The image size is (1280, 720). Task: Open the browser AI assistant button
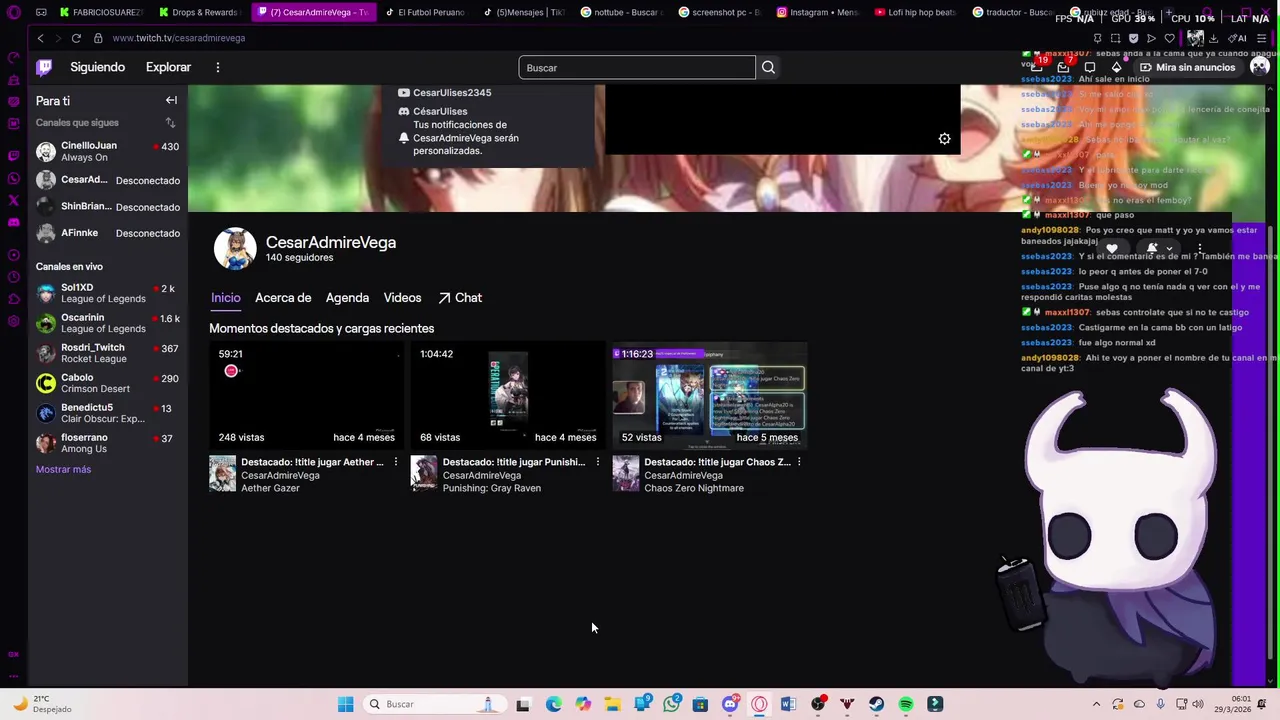pos(1237,38)
